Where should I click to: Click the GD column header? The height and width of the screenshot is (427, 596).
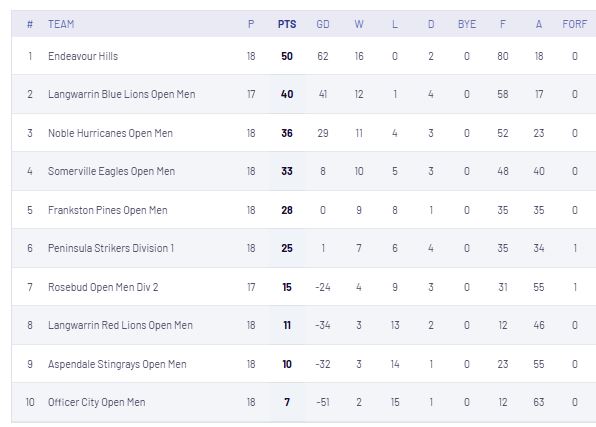pyautogui.click(x=323, y=24)
